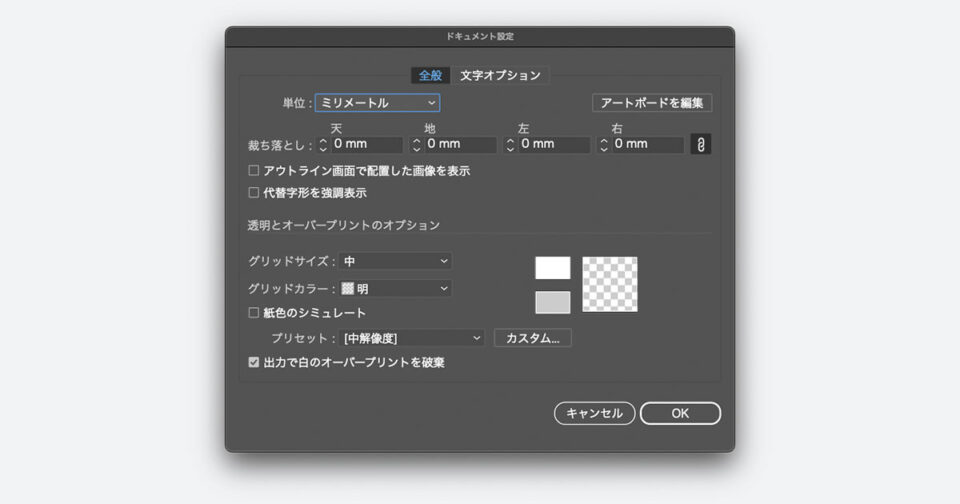The height and width of the screenshot is (504, 960).
Task: Select the 全般 tab
Action: [x=431, y=76]
